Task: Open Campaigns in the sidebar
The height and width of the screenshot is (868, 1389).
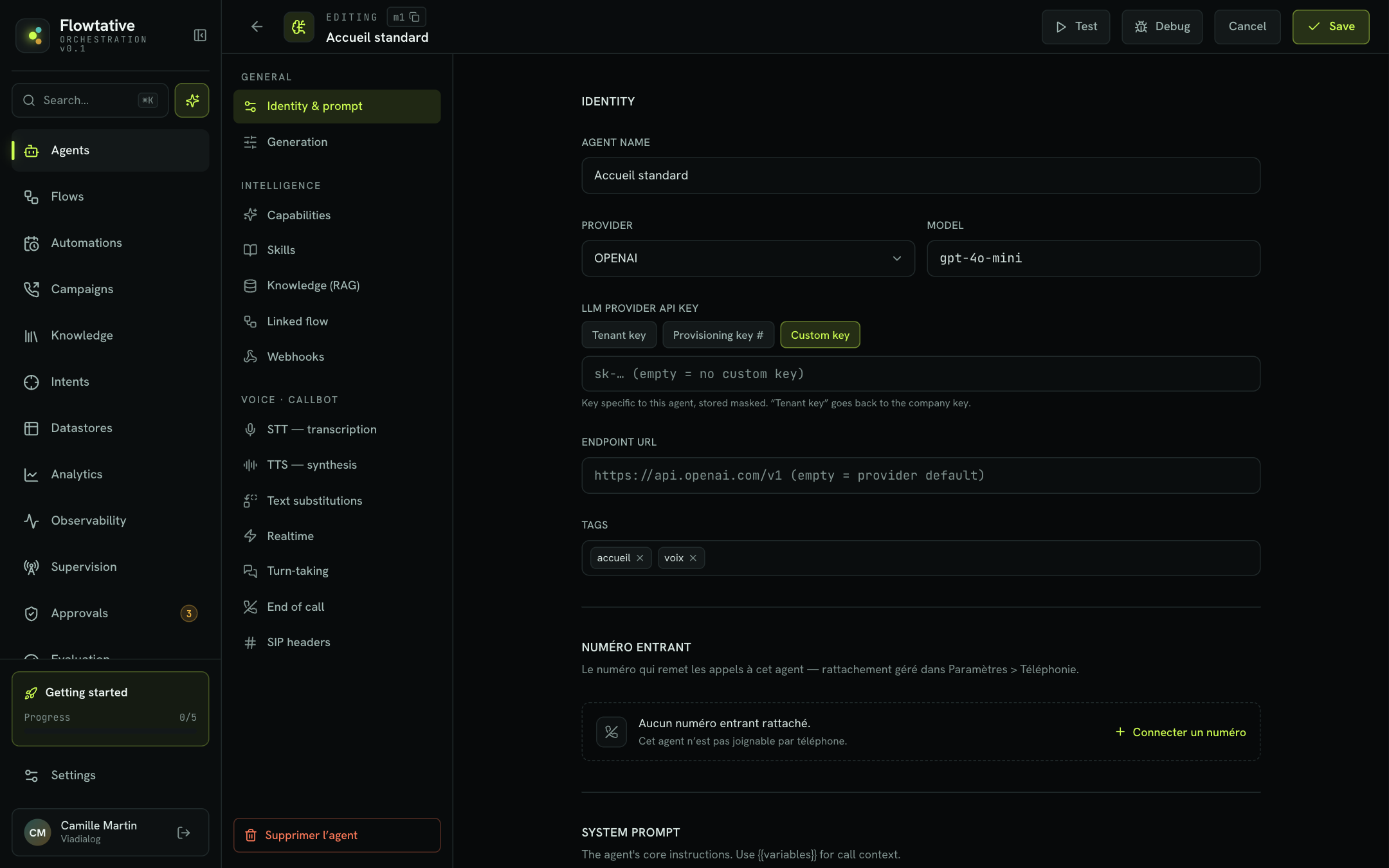Action: [111, 289]
